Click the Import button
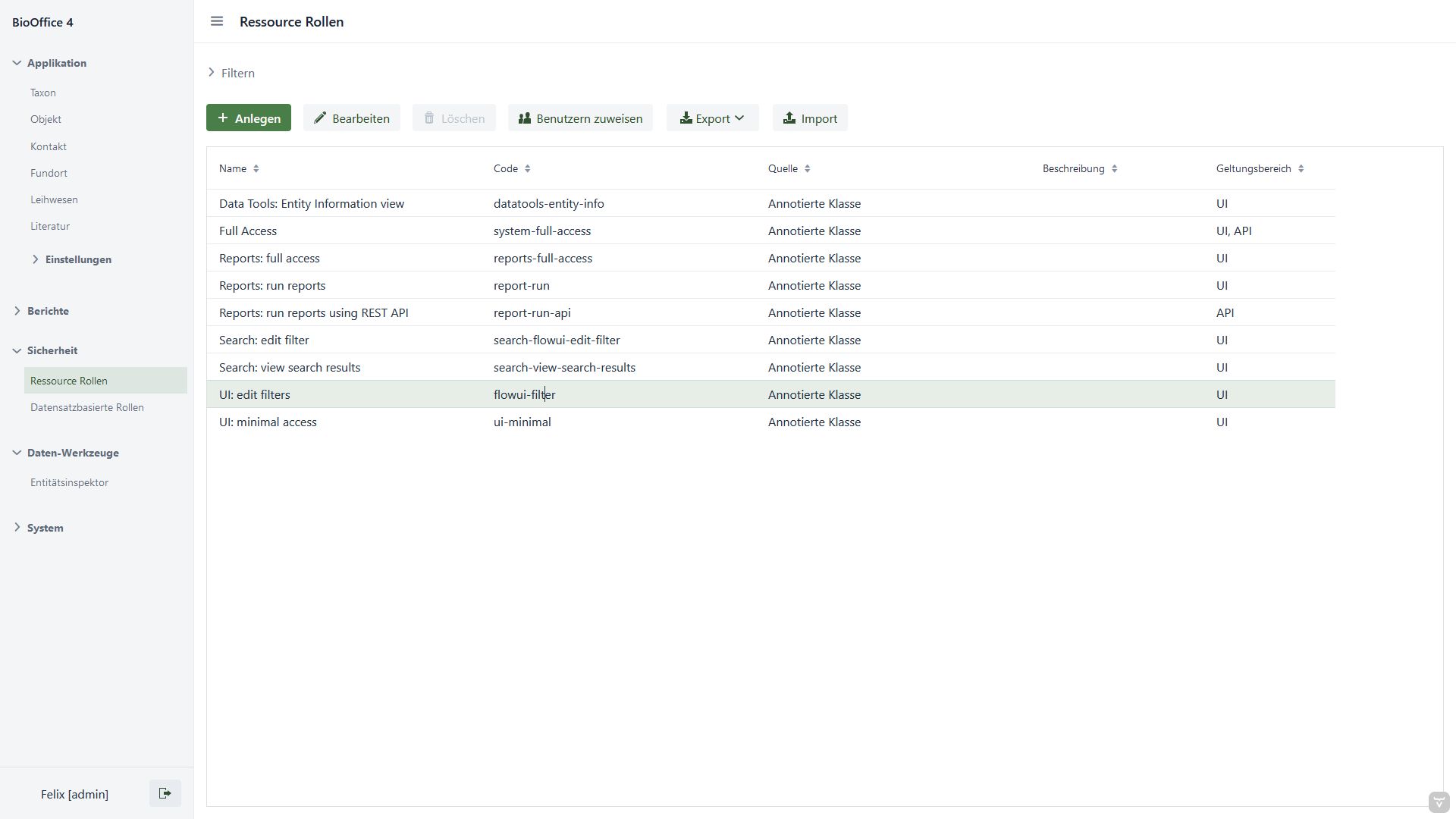 pos(810,118)
